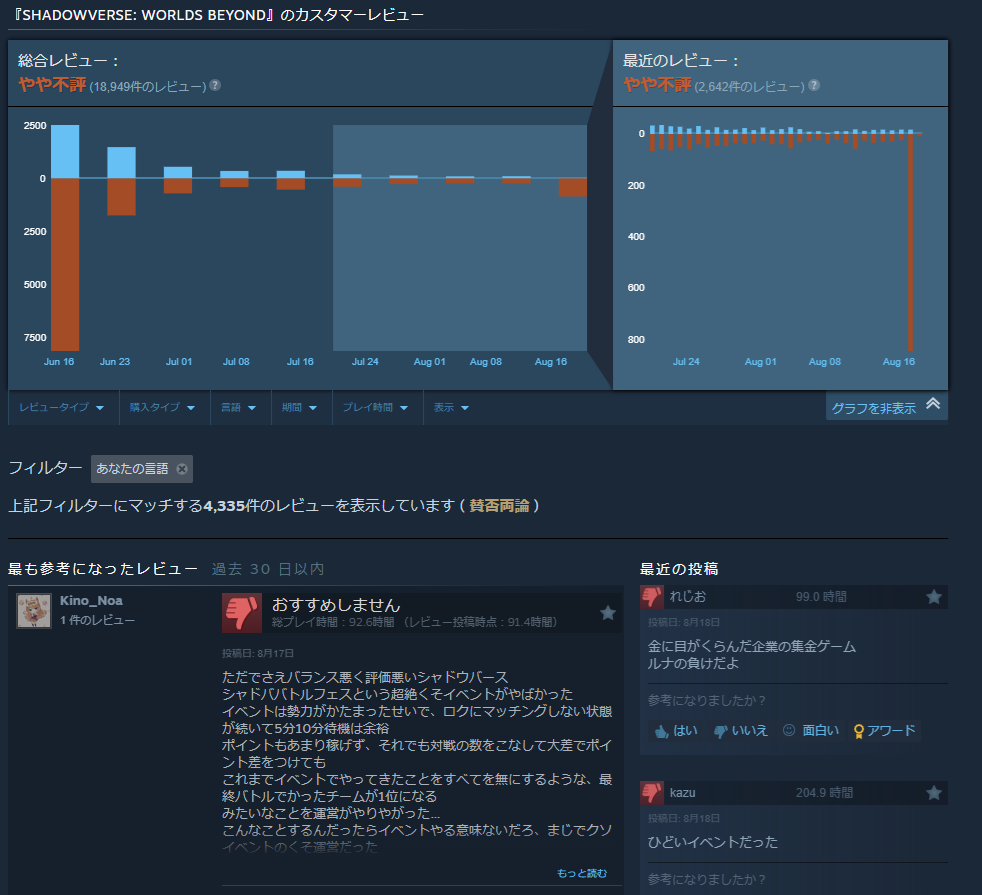This screenshot has height=895, width=982.
Task: Click the help icon beside 最近のレビュー count
Action: 814,86
